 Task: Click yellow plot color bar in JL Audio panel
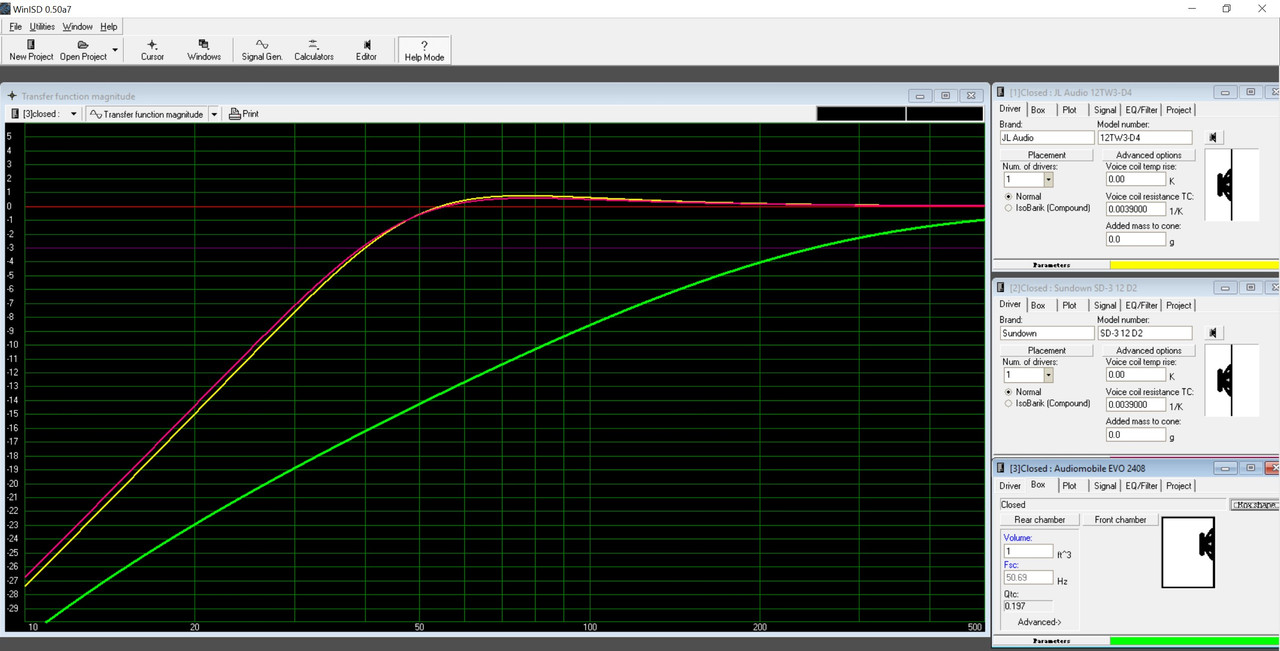pos(1194,265)
